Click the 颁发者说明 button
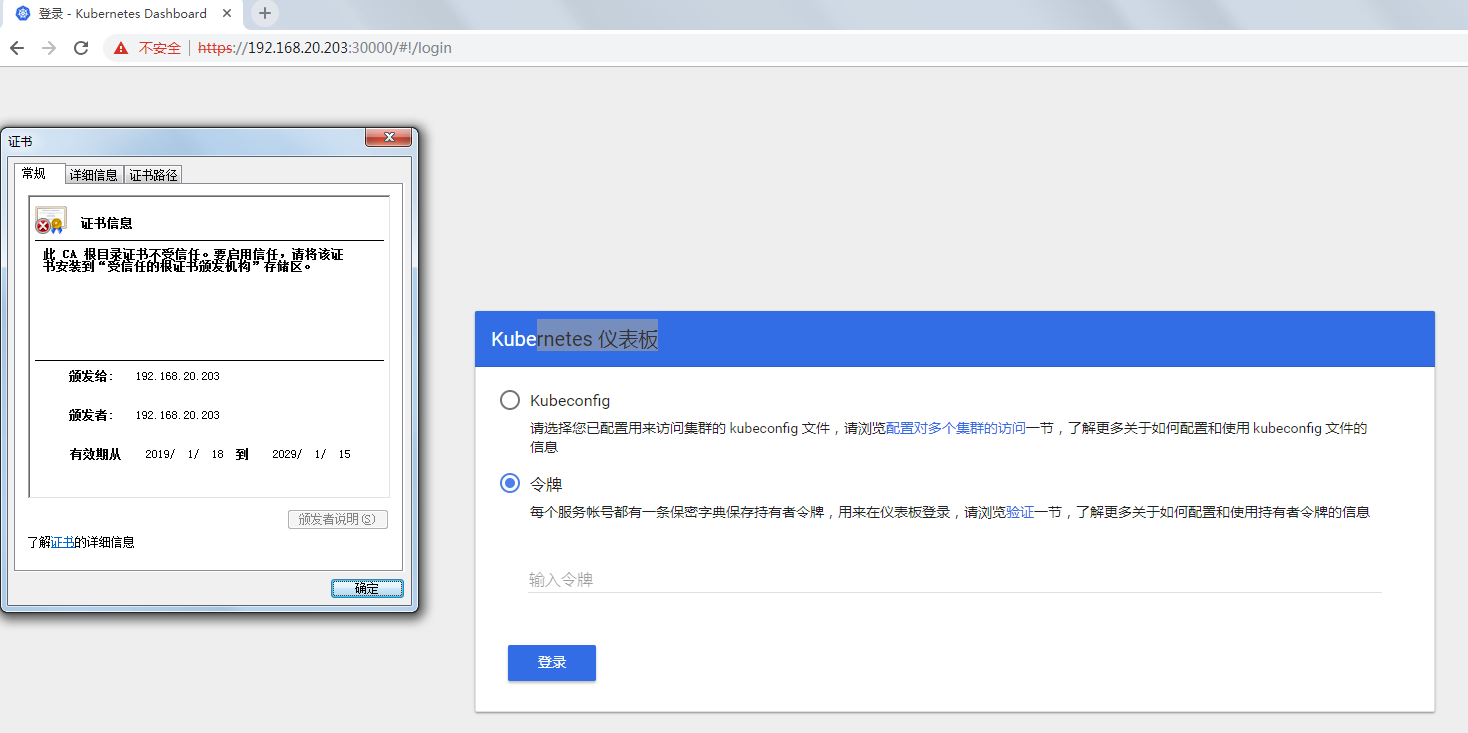The height and width of the screenshot is (733, 1468). pyautogui.click(x=337, y=519)
